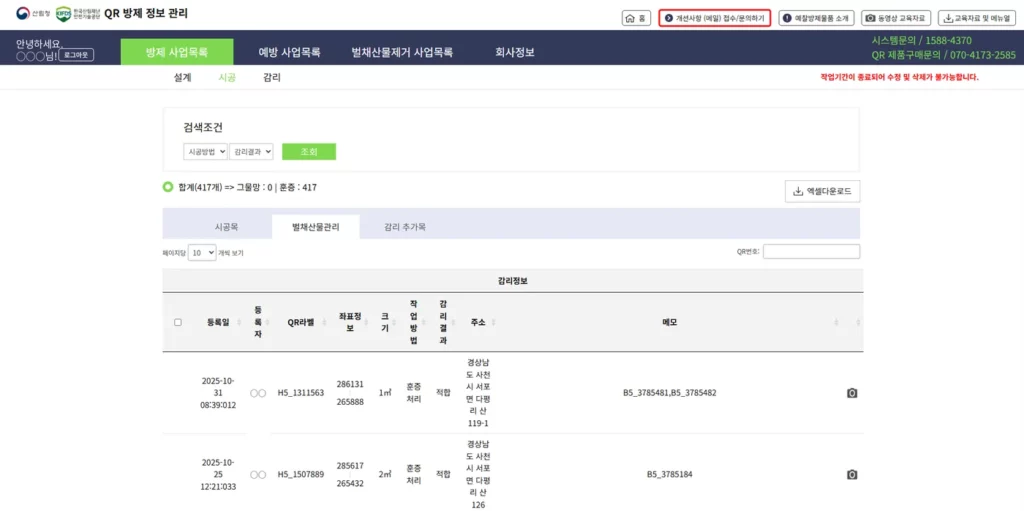1024x511 pixels.
Task: Select 벌채산물제거 사업목록 menu
Action: click(402, 52)
